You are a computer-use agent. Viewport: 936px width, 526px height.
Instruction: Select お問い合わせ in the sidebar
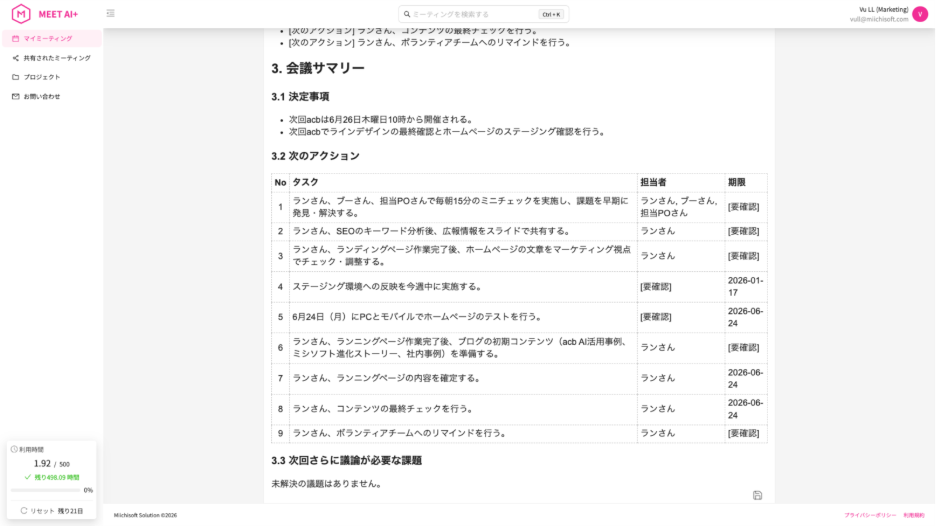pos(42,96)
